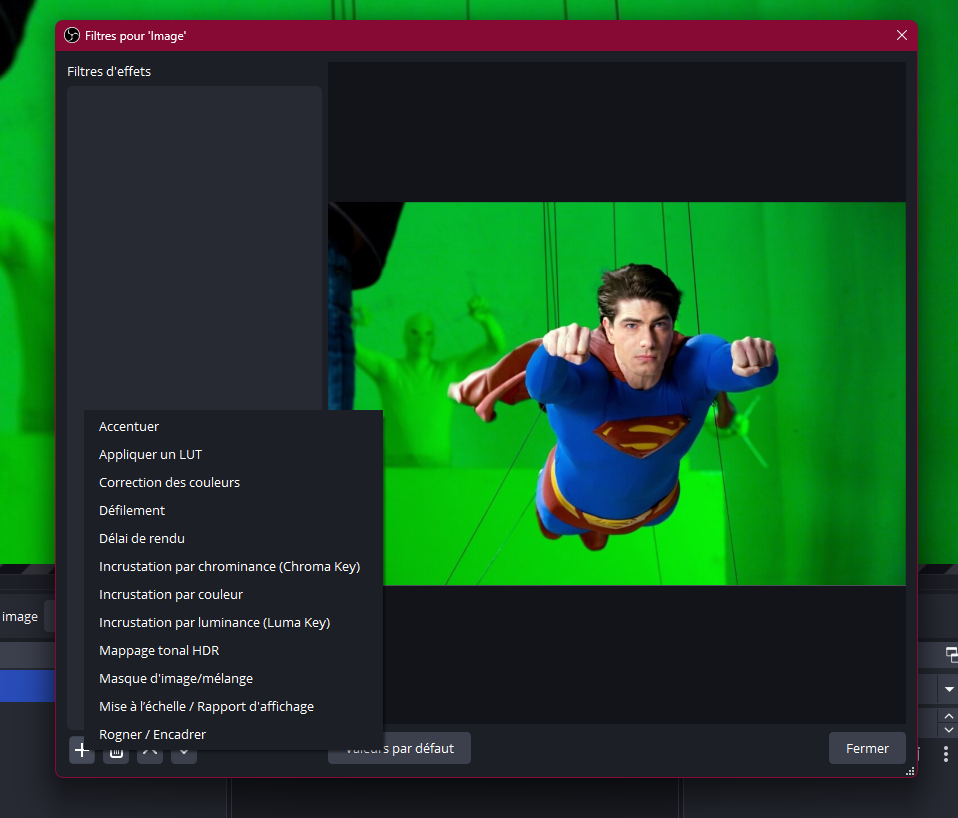Open the dropdown arrow in the OBS main window
Image resolution: width=958 pixels, height=818 pixels.
[949, 689]
